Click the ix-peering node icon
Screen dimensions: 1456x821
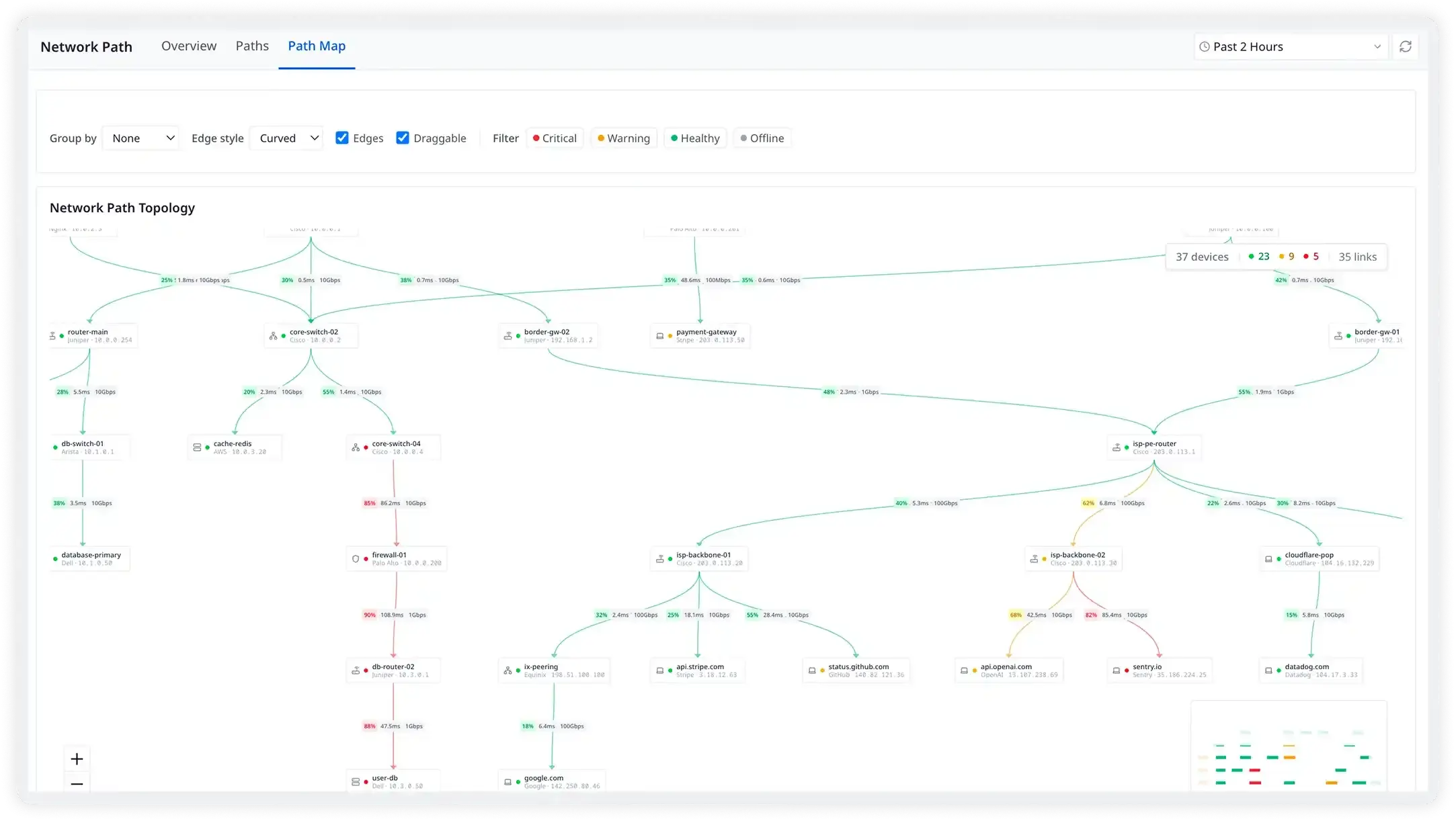(508, 670)
